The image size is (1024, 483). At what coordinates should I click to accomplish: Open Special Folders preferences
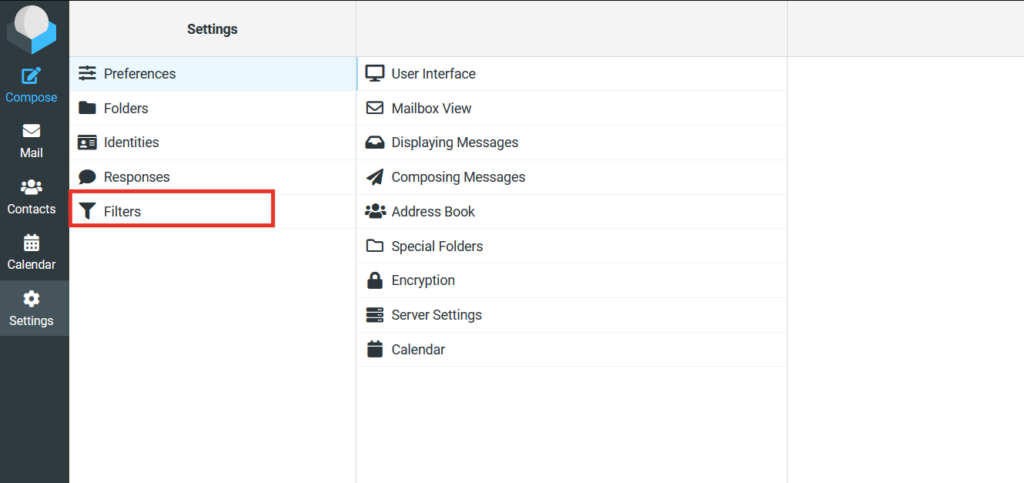point(572,246)
